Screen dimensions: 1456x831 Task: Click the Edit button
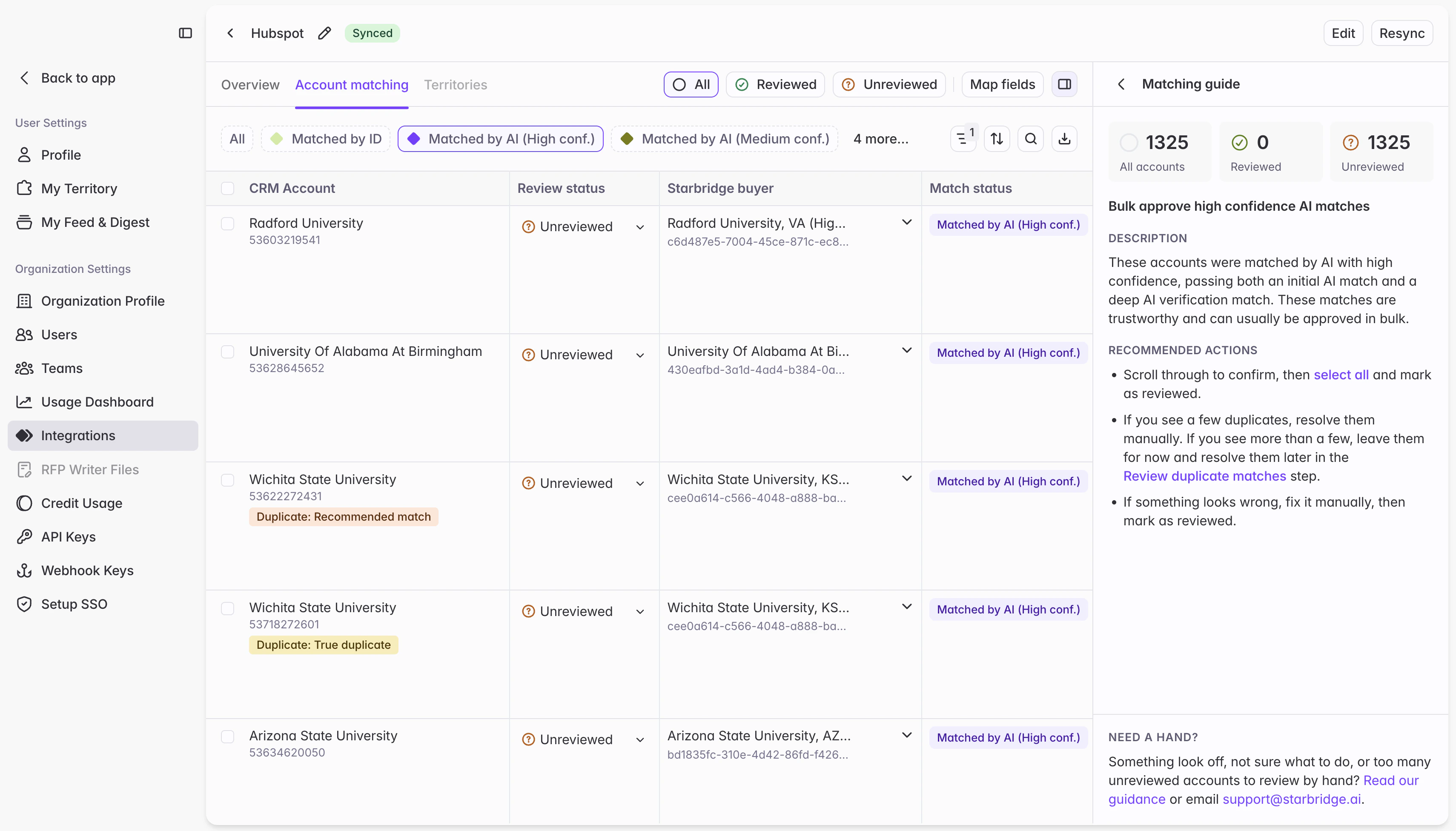[1343, 33]
